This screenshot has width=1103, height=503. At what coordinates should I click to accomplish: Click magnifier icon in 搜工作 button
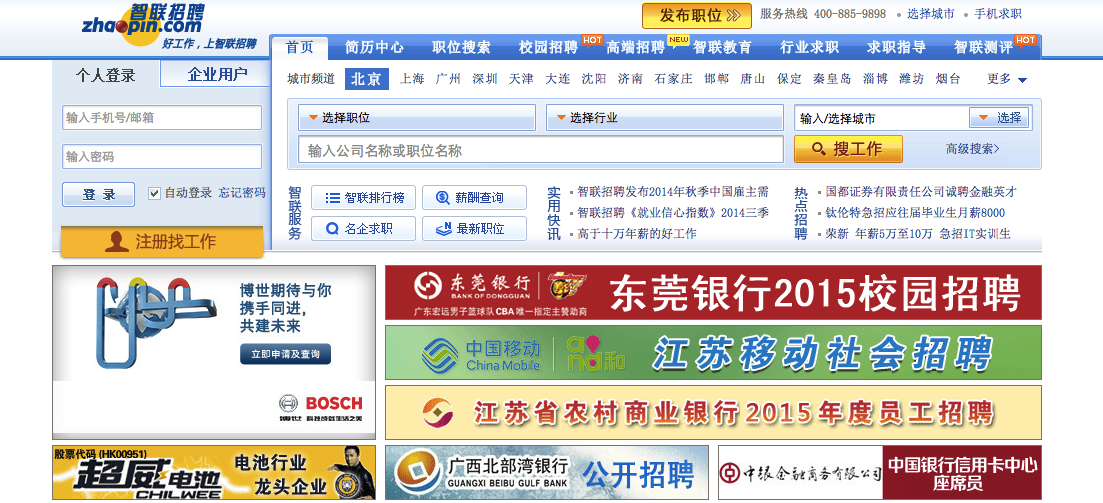818,149
